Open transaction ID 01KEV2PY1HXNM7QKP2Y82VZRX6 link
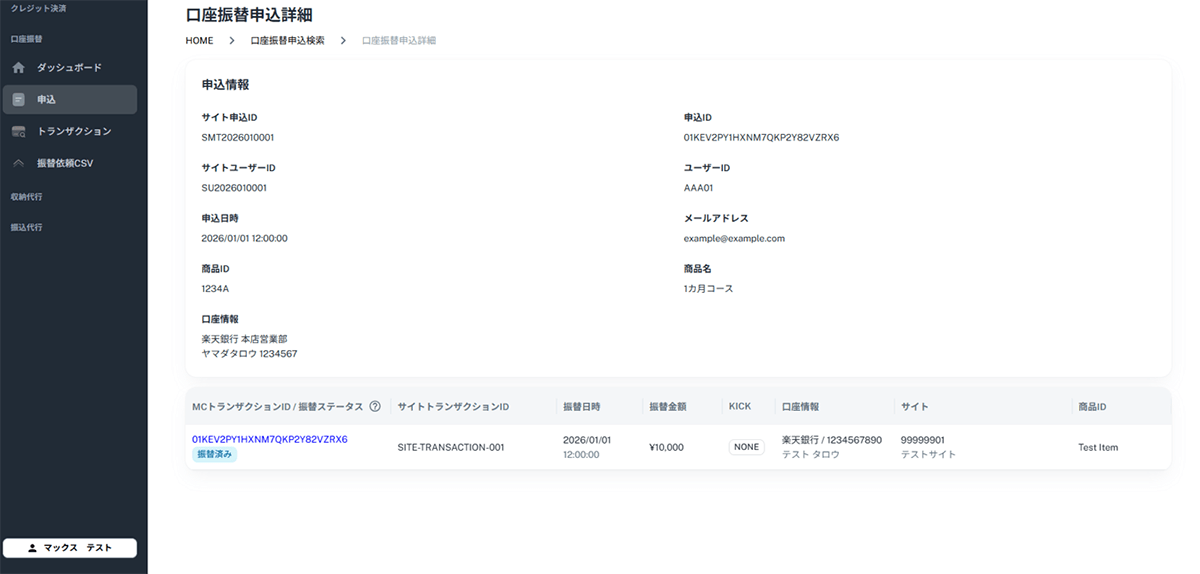The width and height of the screenshot is (1200, 574). click(x=269, y=439)
